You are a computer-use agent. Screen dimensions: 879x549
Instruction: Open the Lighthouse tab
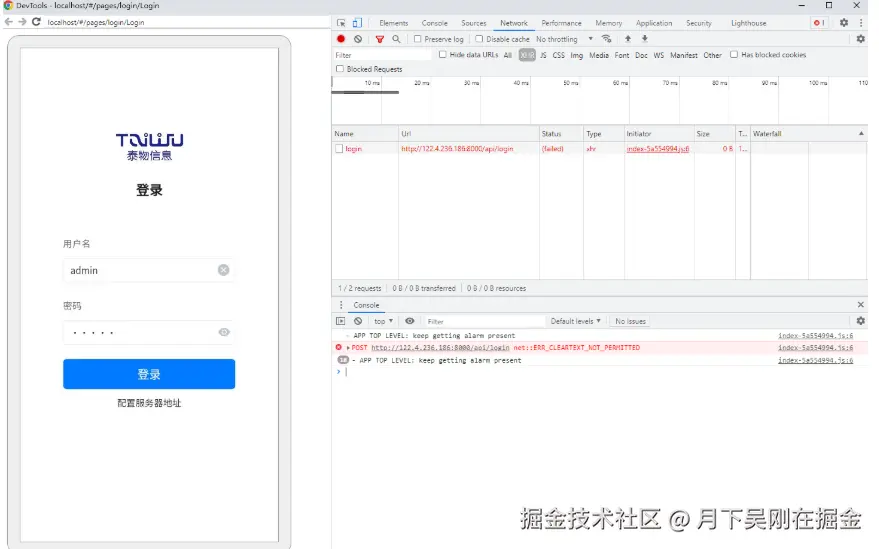pyautogui.click(x=748, y=23)
